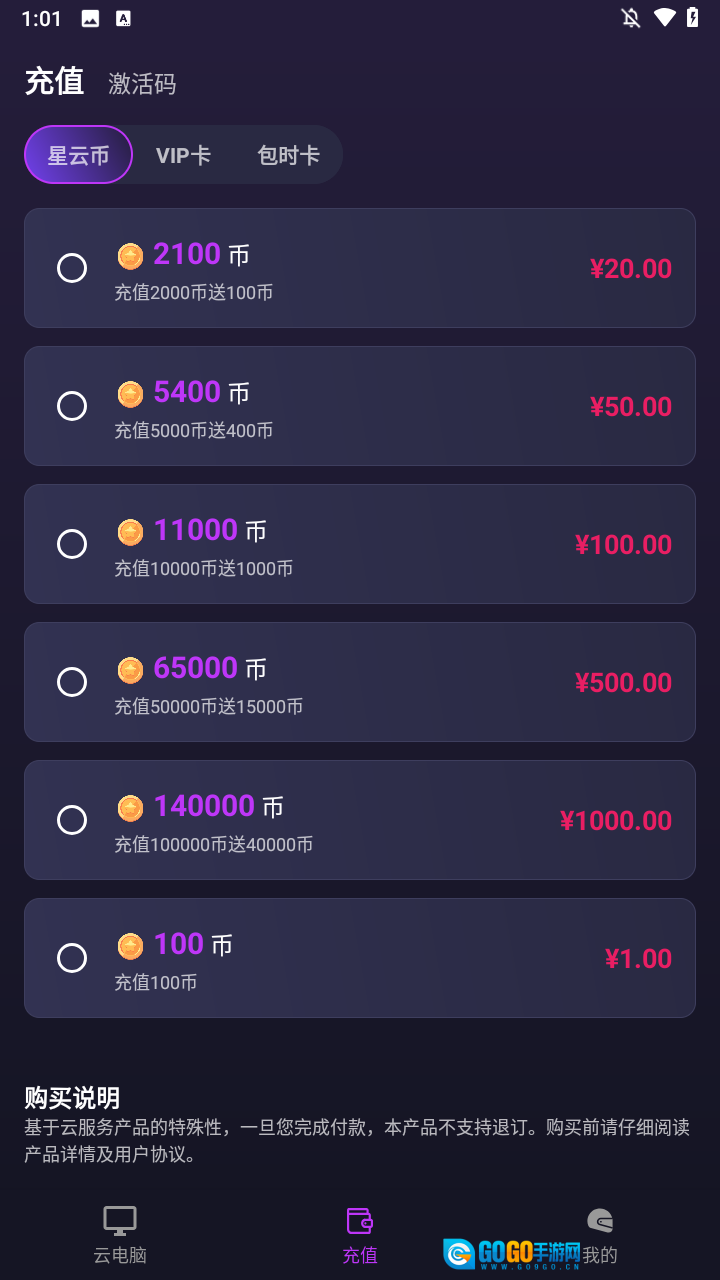Screen dimensions: 720x1280
Task: Tap the 充值 page heading
Action: click(x=54, y=82)
